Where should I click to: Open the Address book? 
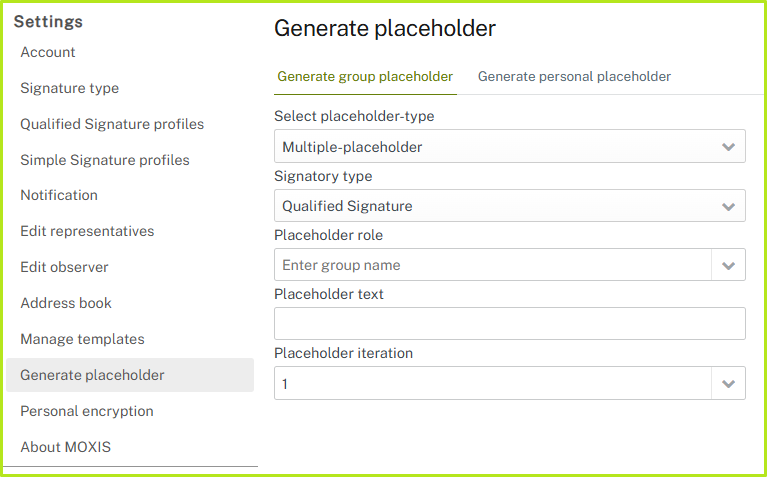click(x=66, y=303)
